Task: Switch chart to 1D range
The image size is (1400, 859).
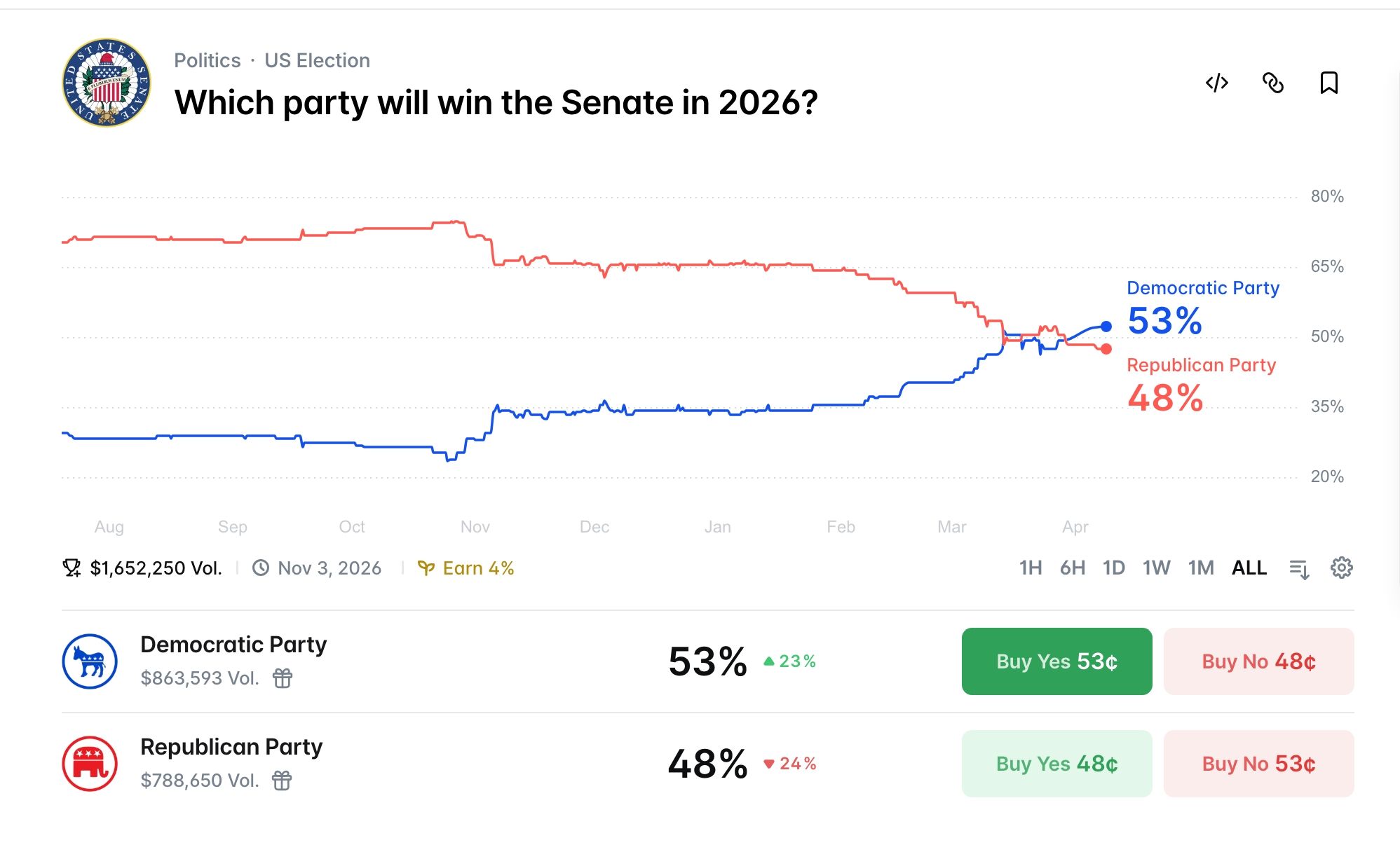Action: 1114,568
